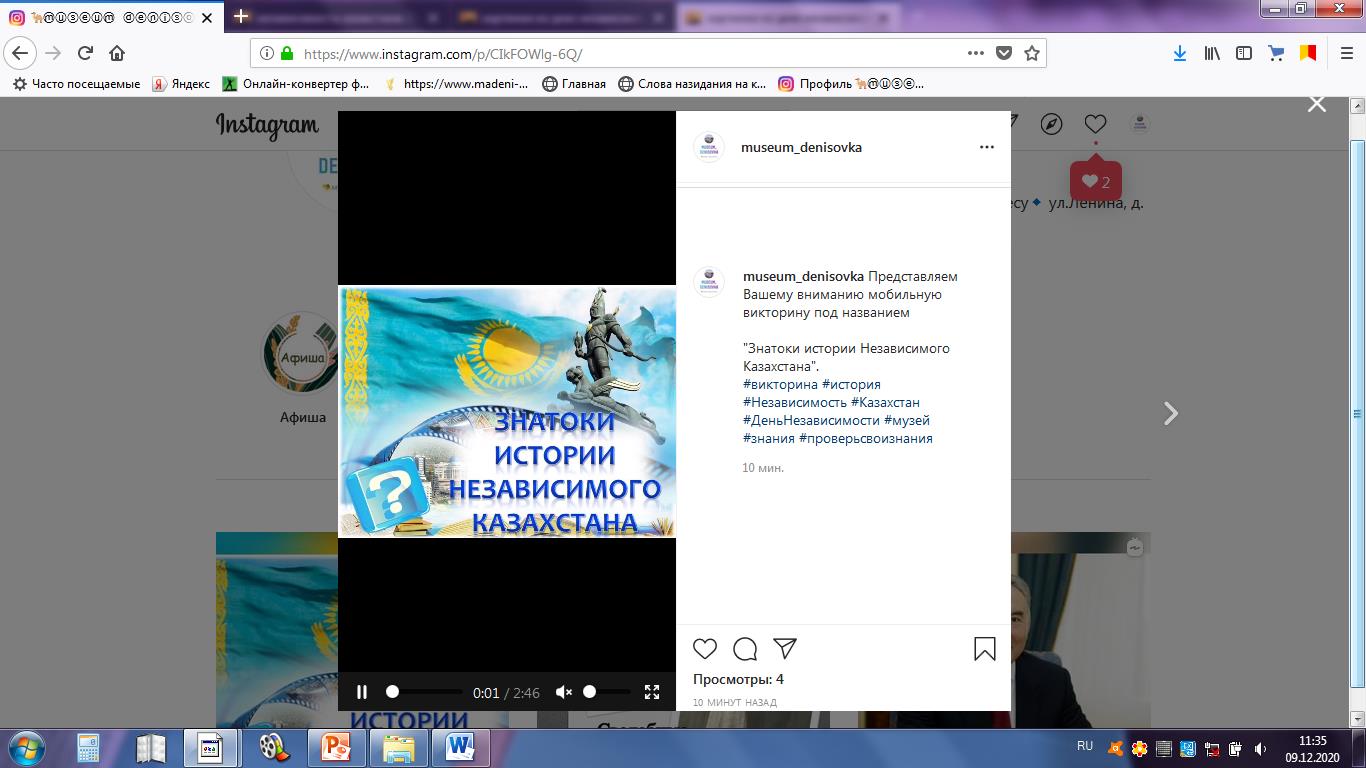Open a new browser tab
Viewport: 1366px width, 768px height.
click(x=241, y=16)
